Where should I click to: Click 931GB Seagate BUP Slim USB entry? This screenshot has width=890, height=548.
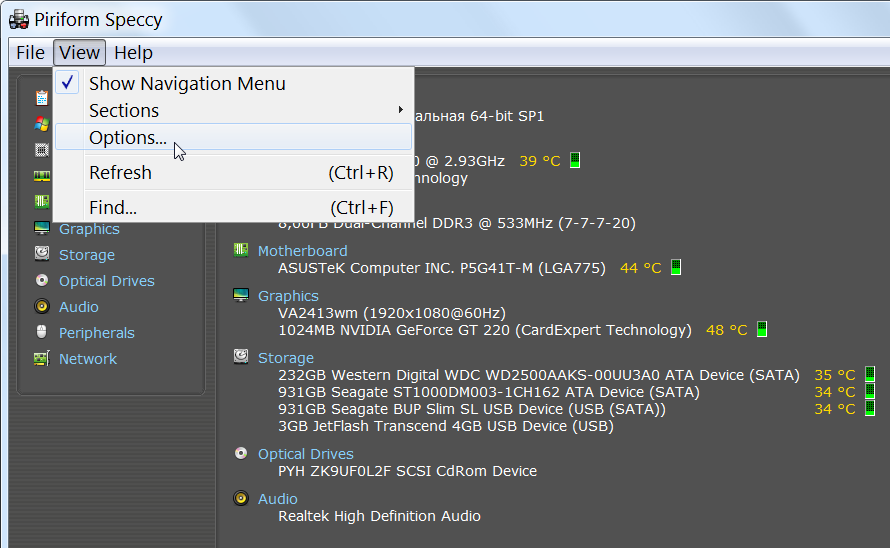click(x=472, y=409)
